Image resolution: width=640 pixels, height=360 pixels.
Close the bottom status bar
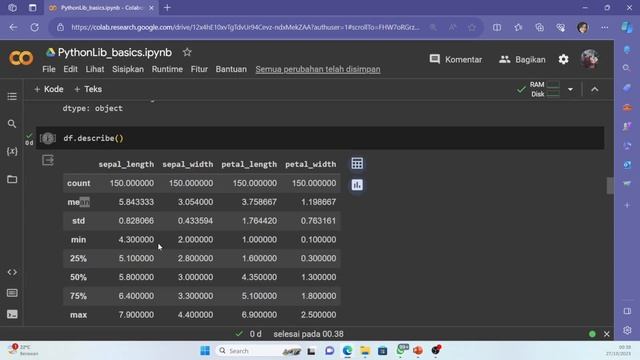[x=607, y=334]
